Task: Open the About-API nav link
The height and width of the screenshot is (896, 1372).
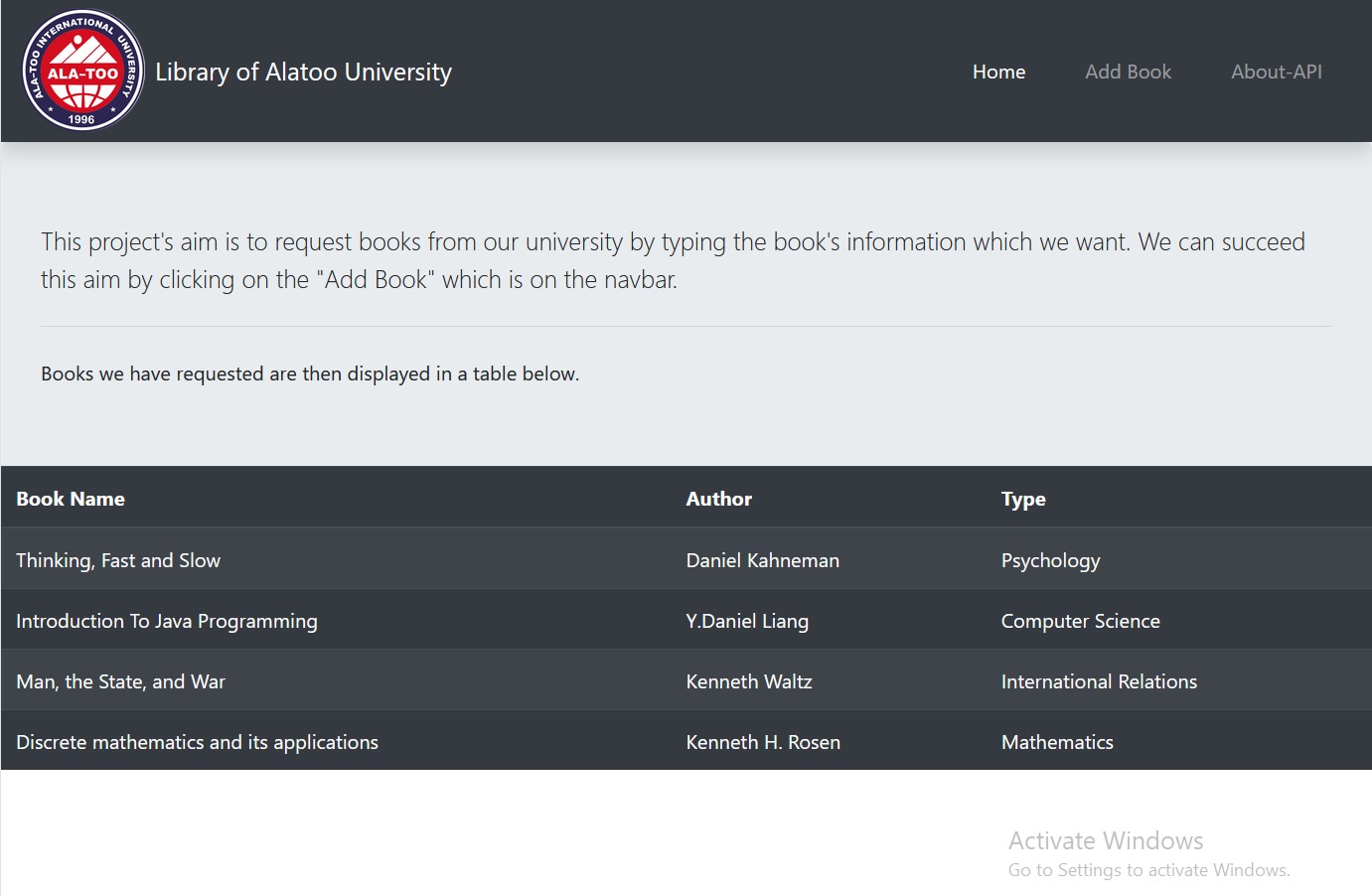Action: 1276,72
